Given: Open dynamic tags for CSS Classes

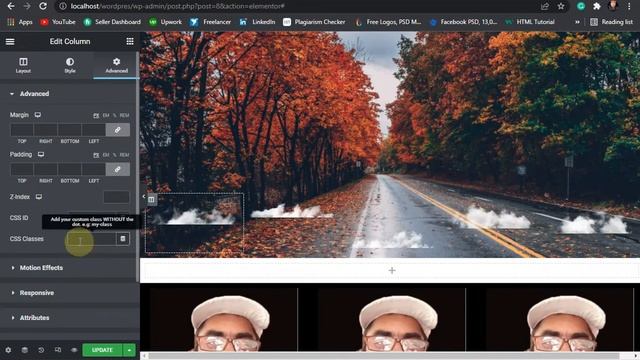Looking at the screenshot, I should click(x=123, y=239).
